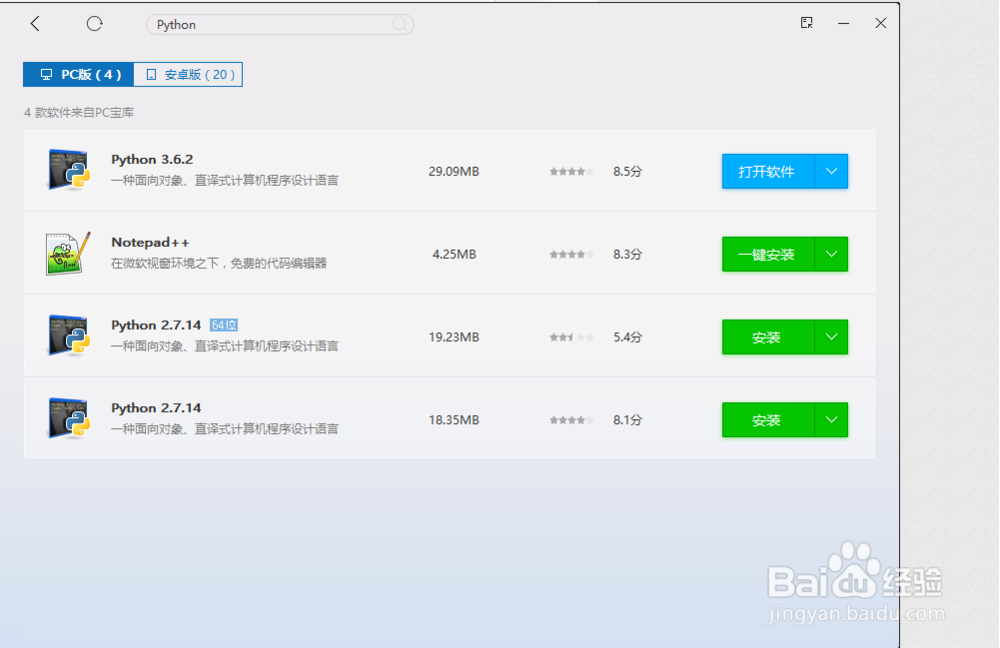Viewport: 1000px width, 648px height.
Task: Click star rating in 8.1分 row
Action: click(571, 420)
